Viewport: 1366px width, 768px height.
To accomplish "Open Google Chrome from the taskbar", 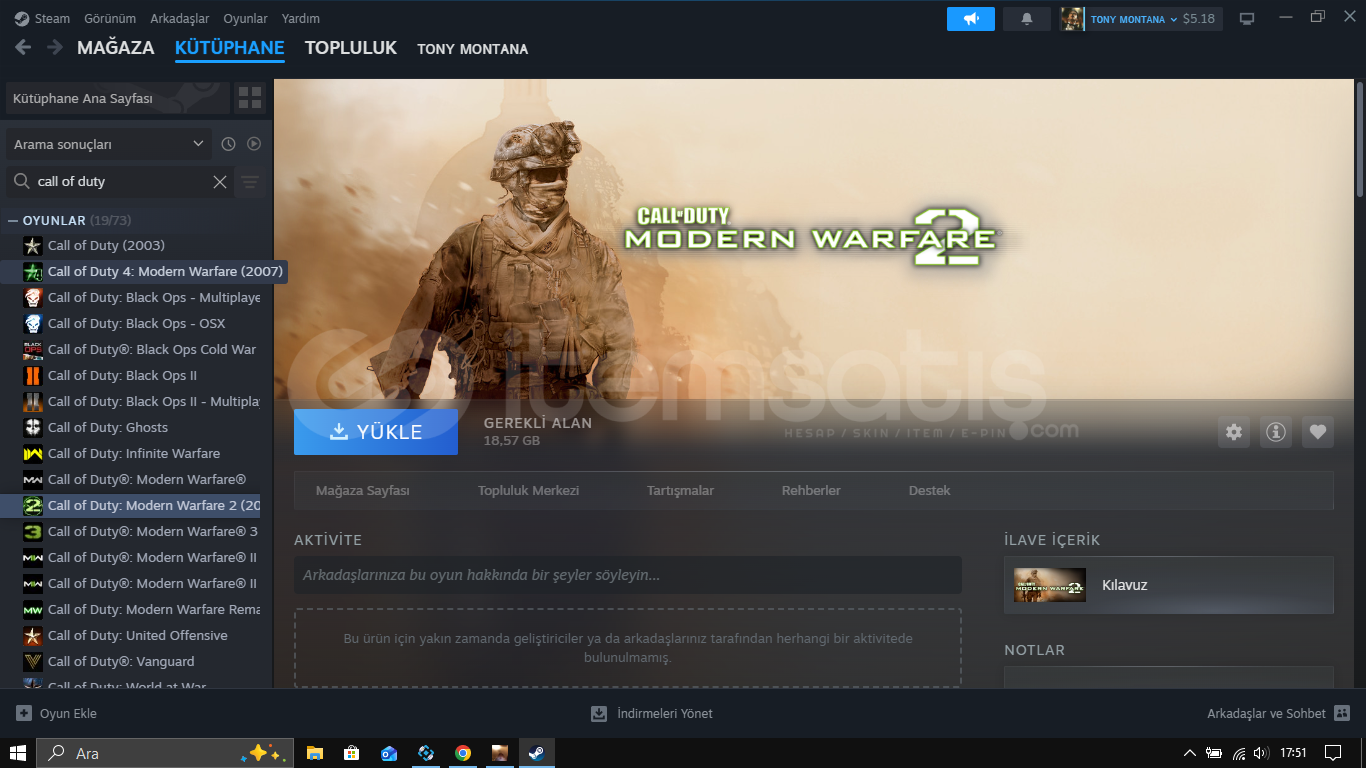I will 462,753.
